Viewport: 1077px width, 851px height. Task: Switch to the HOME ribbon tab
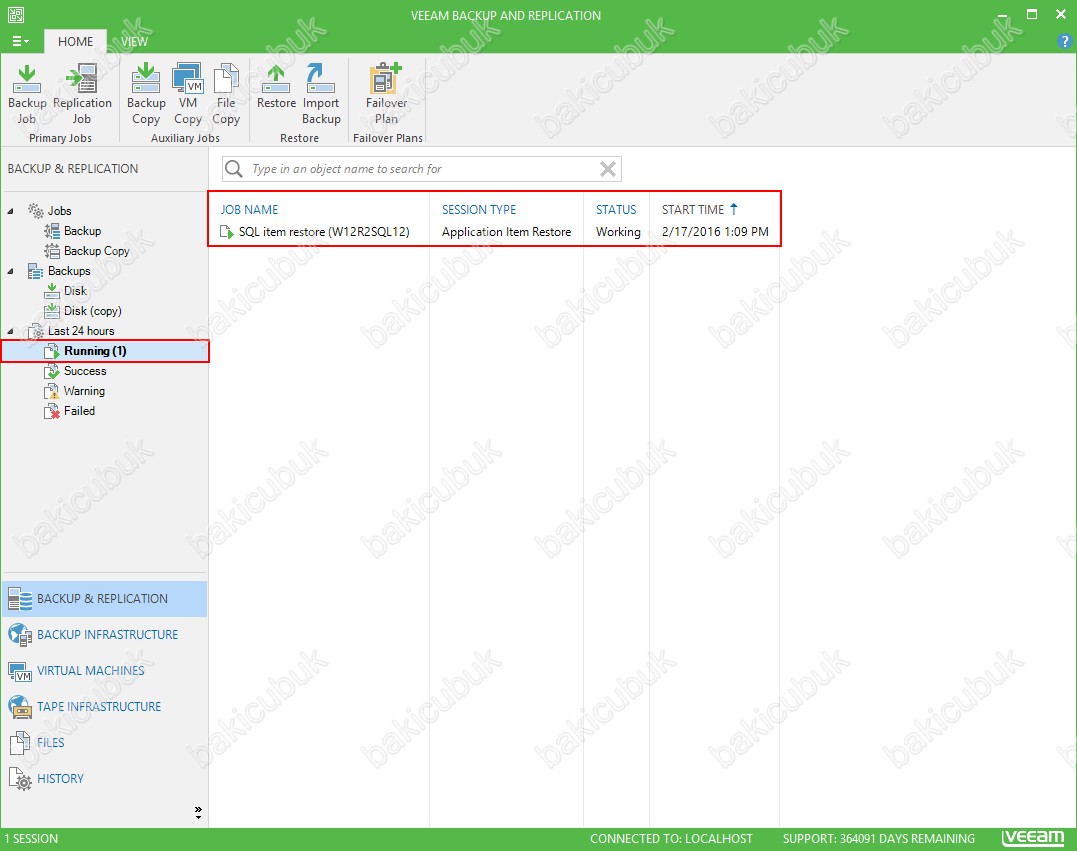pyautogui.click(x=76, y=41)
